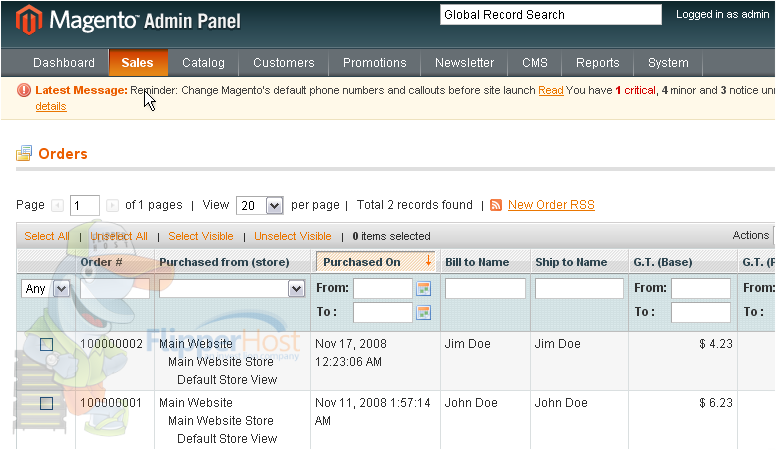Check the box for order 100000001
This screenshot has width=776, height=450.
pyautogui.click(x=47, y=403)
